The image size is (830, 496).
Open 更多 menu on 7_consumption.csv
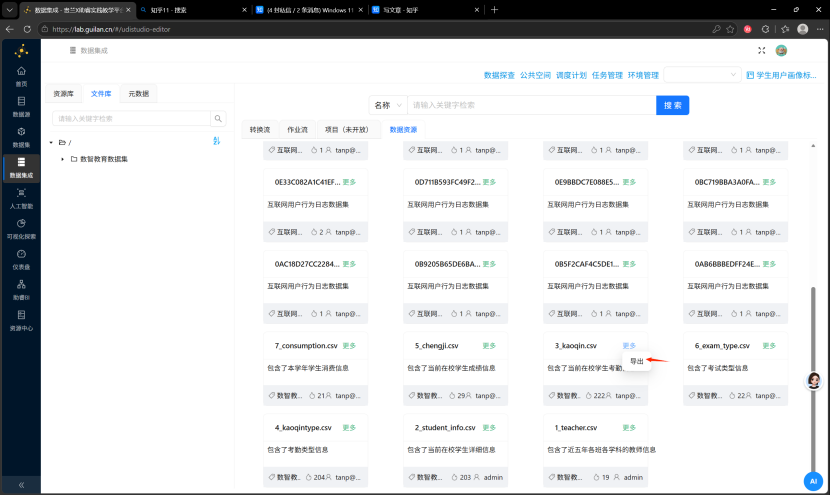point(349,346)
